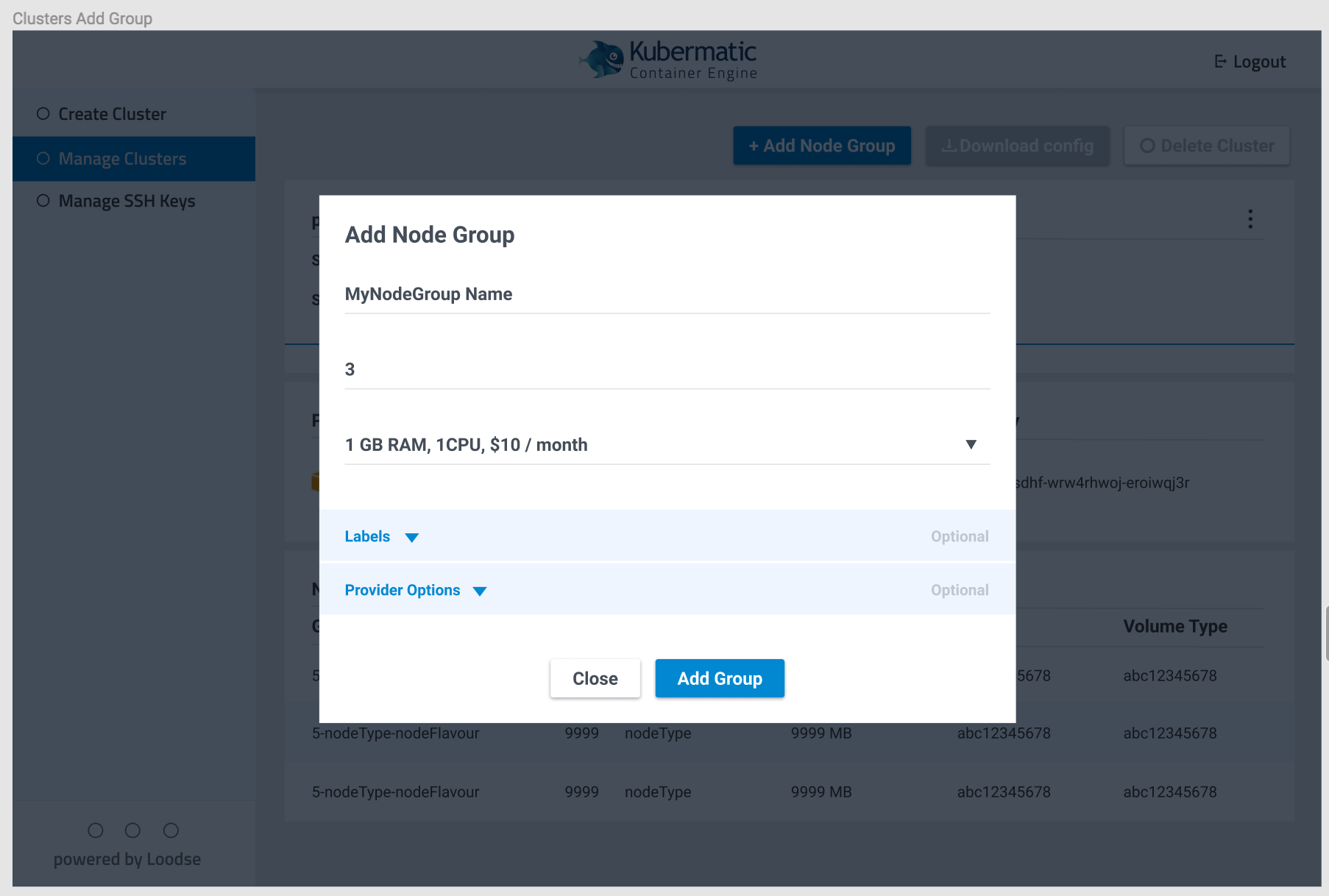Viewport: 1329px width, 896px height.
Task: Click the Add Group button
Action: pos(720,678)
